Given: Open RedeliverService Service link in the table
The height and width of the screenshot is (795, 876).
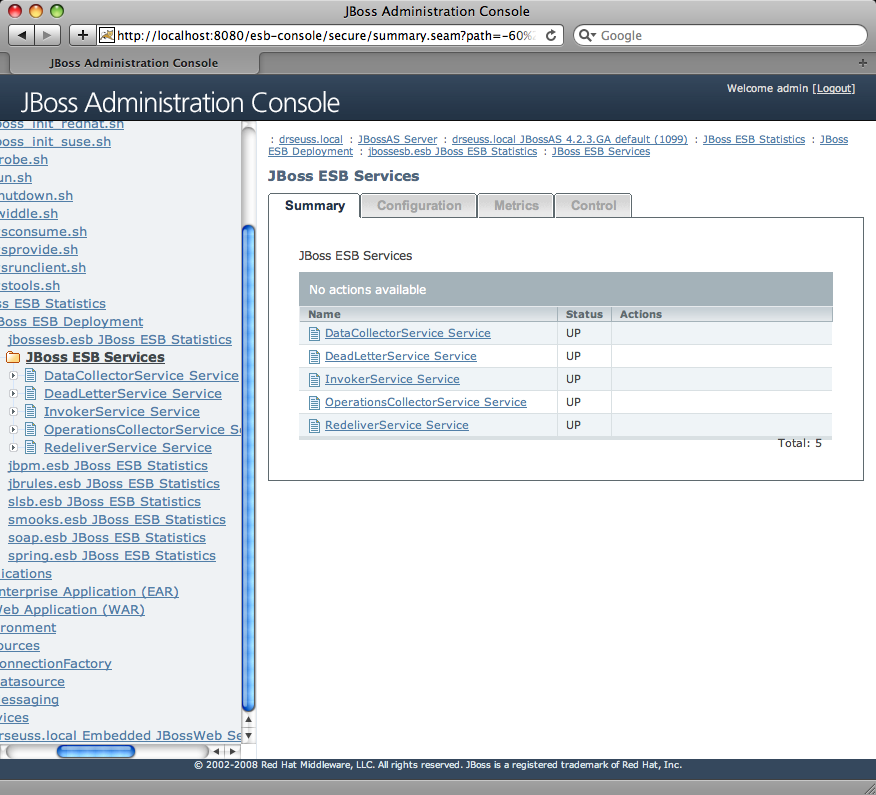Looking at the screenshot, I should pyautogui.click(x=397, y=425).
